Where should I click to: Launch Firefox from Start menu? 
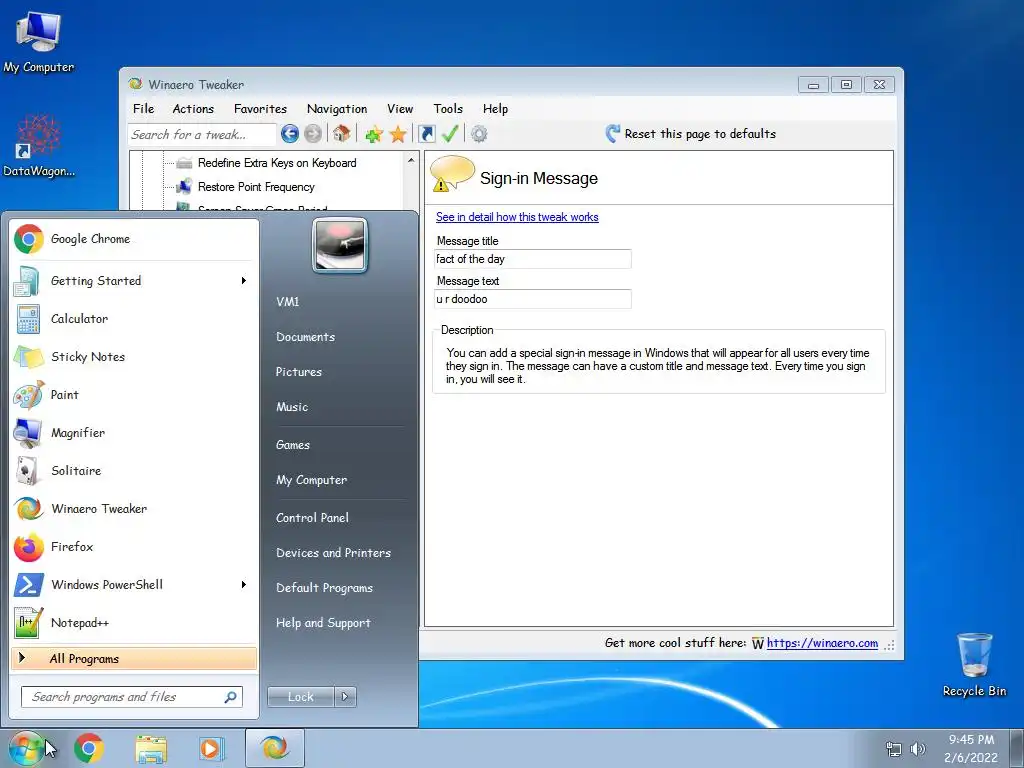(133, 547)
